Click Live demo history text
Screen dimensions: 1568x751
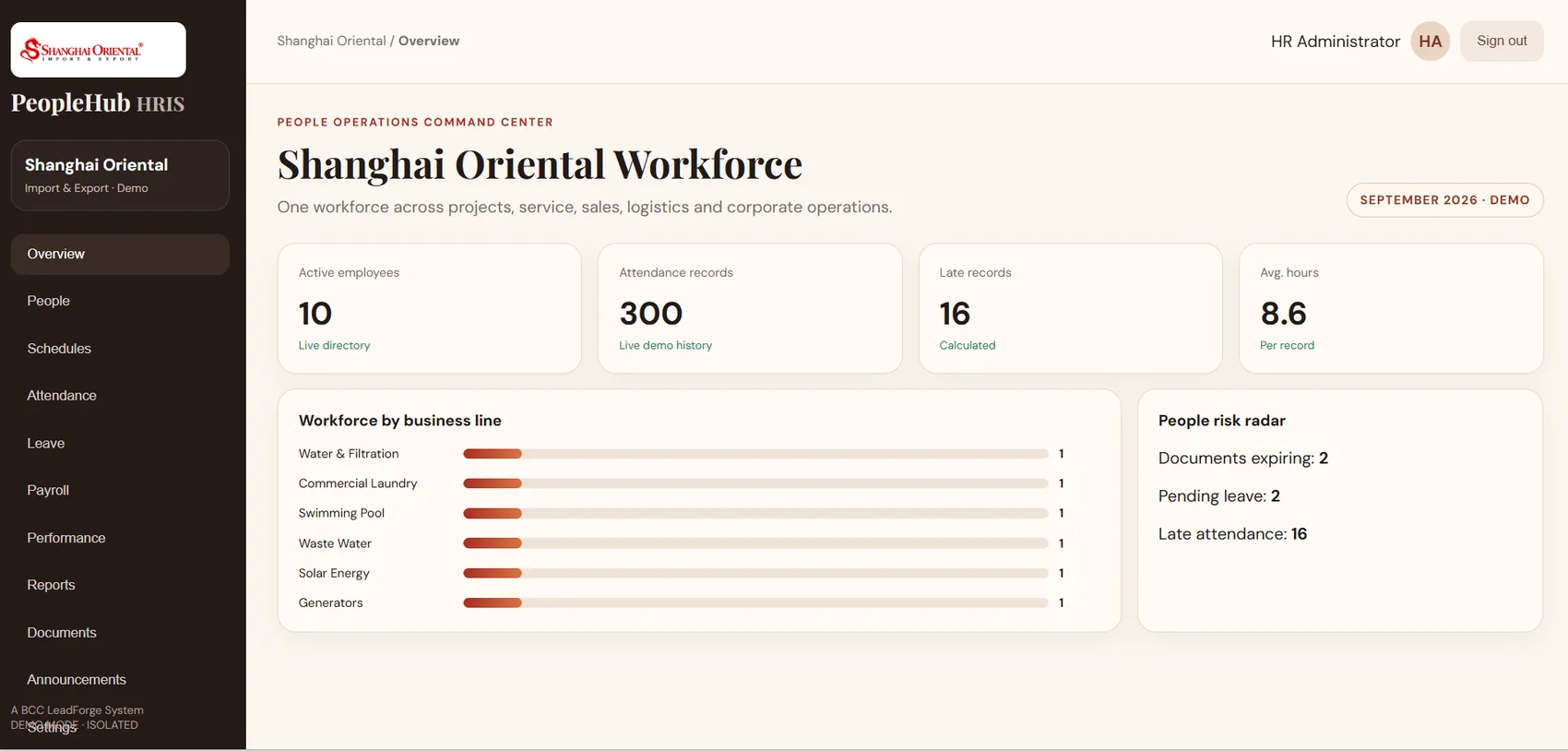pyautogui.click(x=665, y=345)
